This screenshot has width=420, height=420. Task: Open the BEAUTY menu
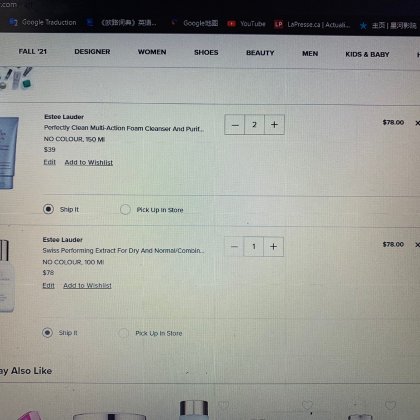click(x=260, y=53)
